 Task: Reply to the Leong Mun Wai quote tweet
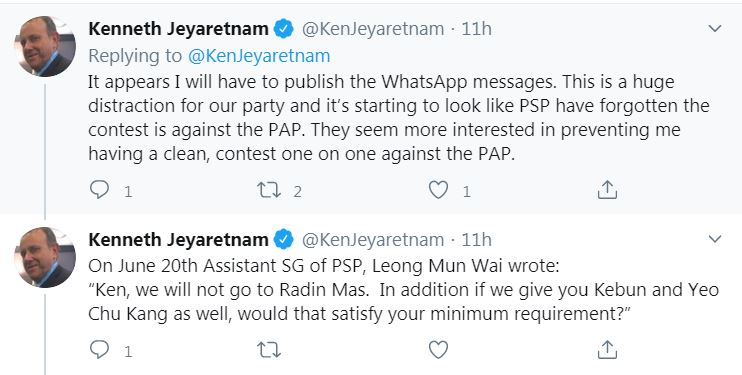tap(99, 350)
